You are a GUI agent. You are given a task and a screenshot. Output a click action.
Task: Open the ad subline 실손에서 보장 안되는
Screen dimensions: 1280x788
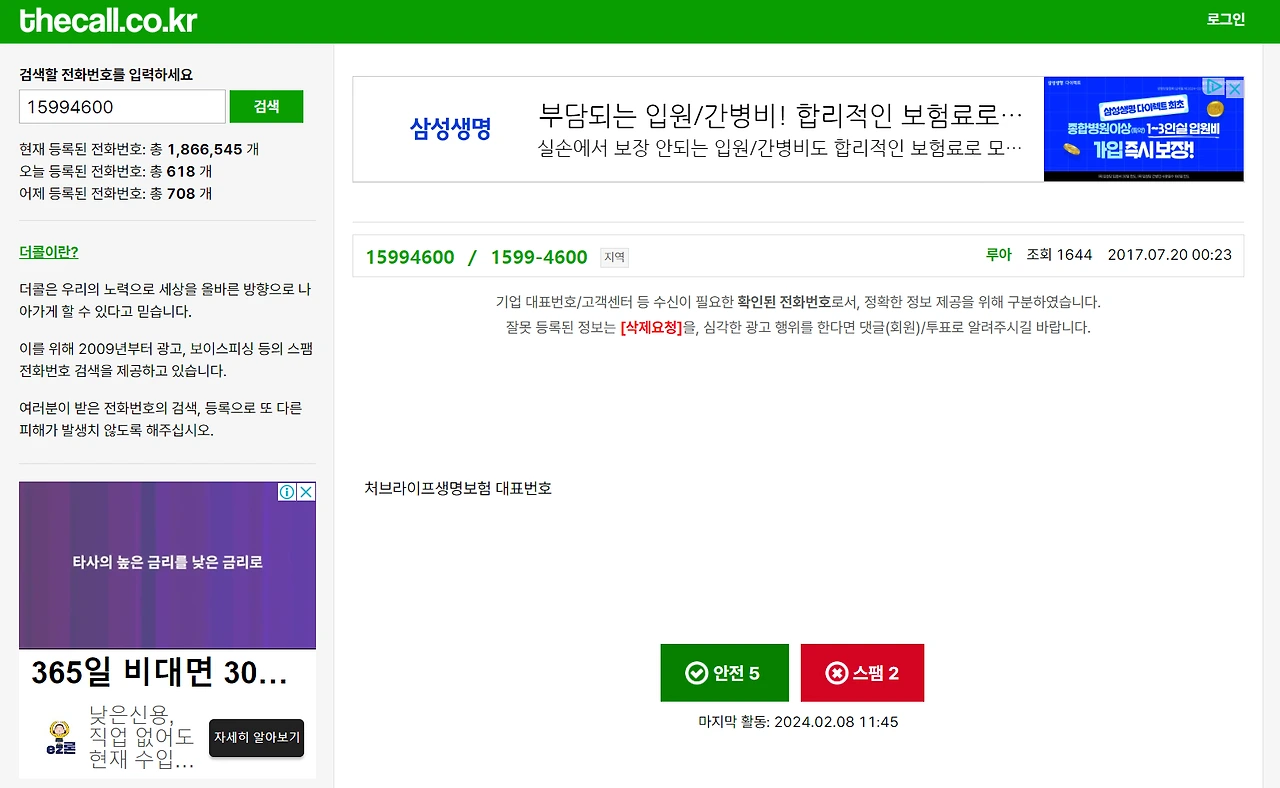(780, 149)
